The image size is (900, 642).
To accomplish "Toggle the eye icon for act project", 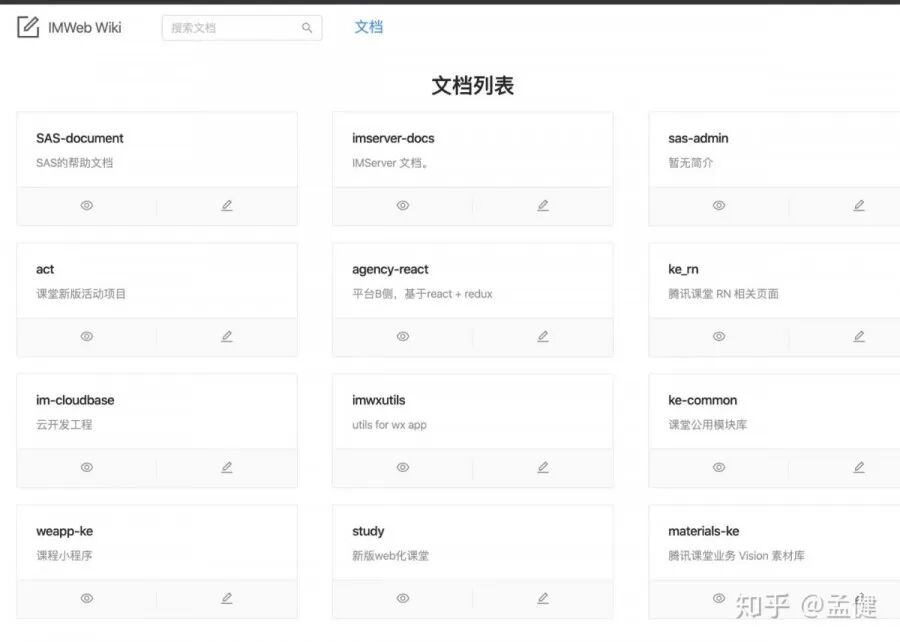I will click(x=86, y=336).
